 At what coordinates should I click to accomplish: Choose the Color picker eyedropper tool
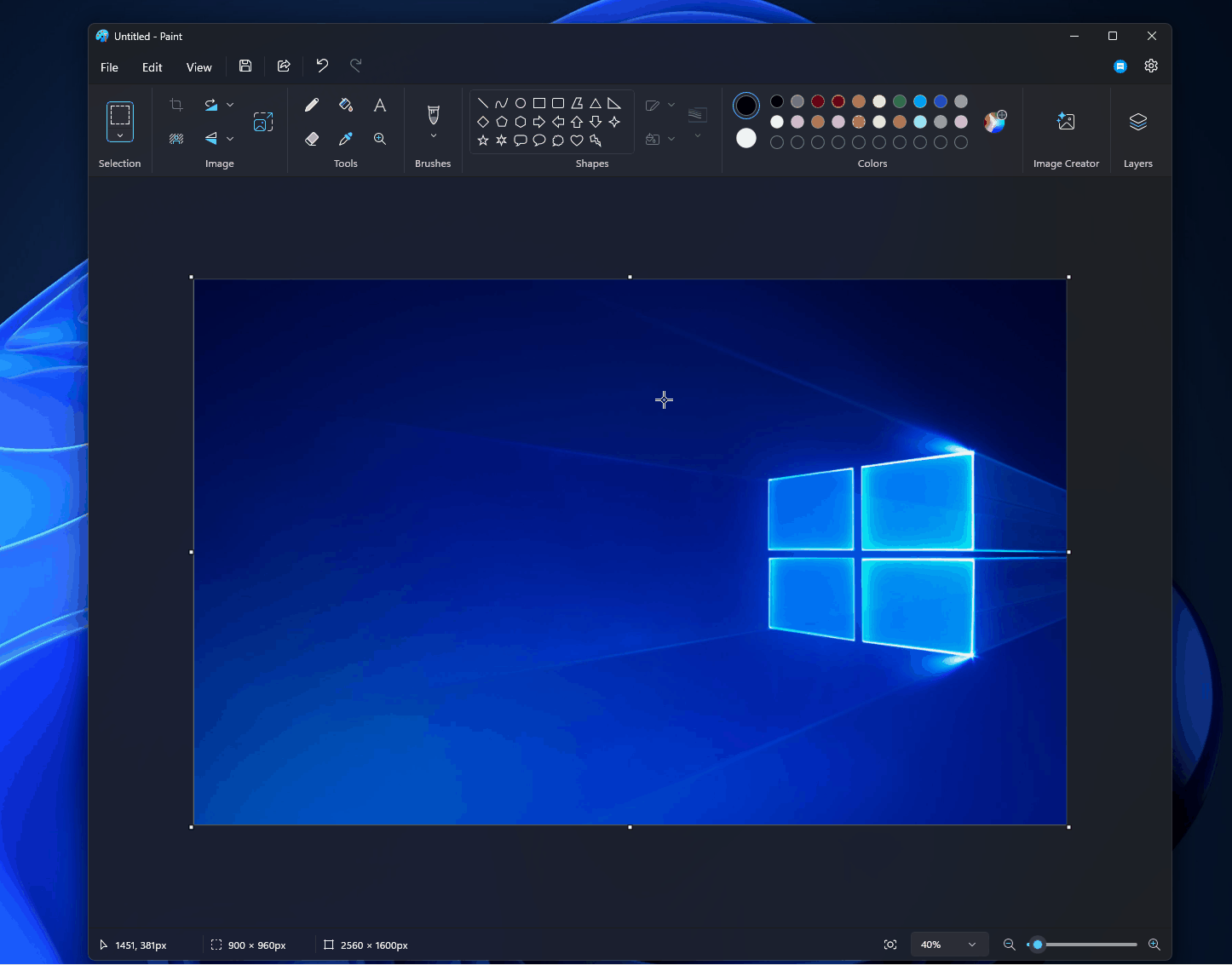(x=346, y=138)
